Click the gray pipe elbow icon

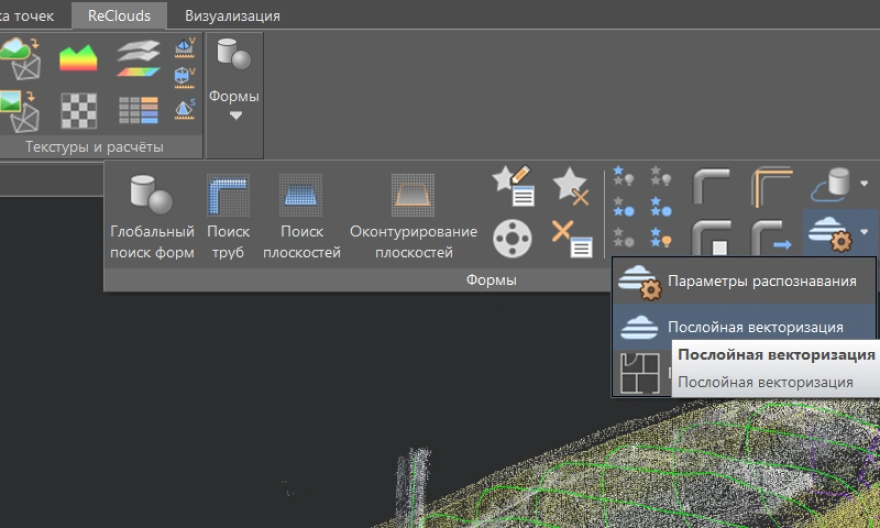pyautogui.click(x=711, y=186)
